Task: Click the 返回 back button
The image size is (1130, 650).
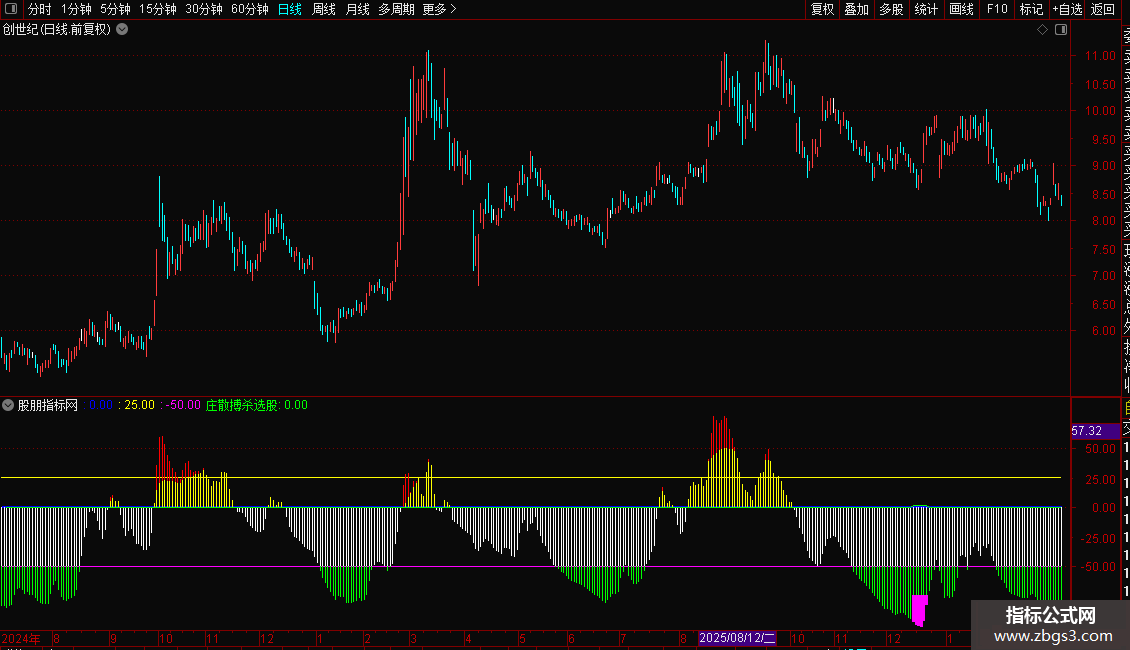Action: point(1103,9)
